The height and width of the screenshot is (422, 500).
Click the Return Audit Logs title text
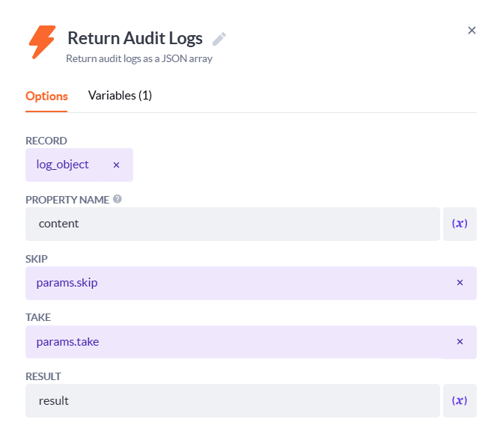click(135, 38)
